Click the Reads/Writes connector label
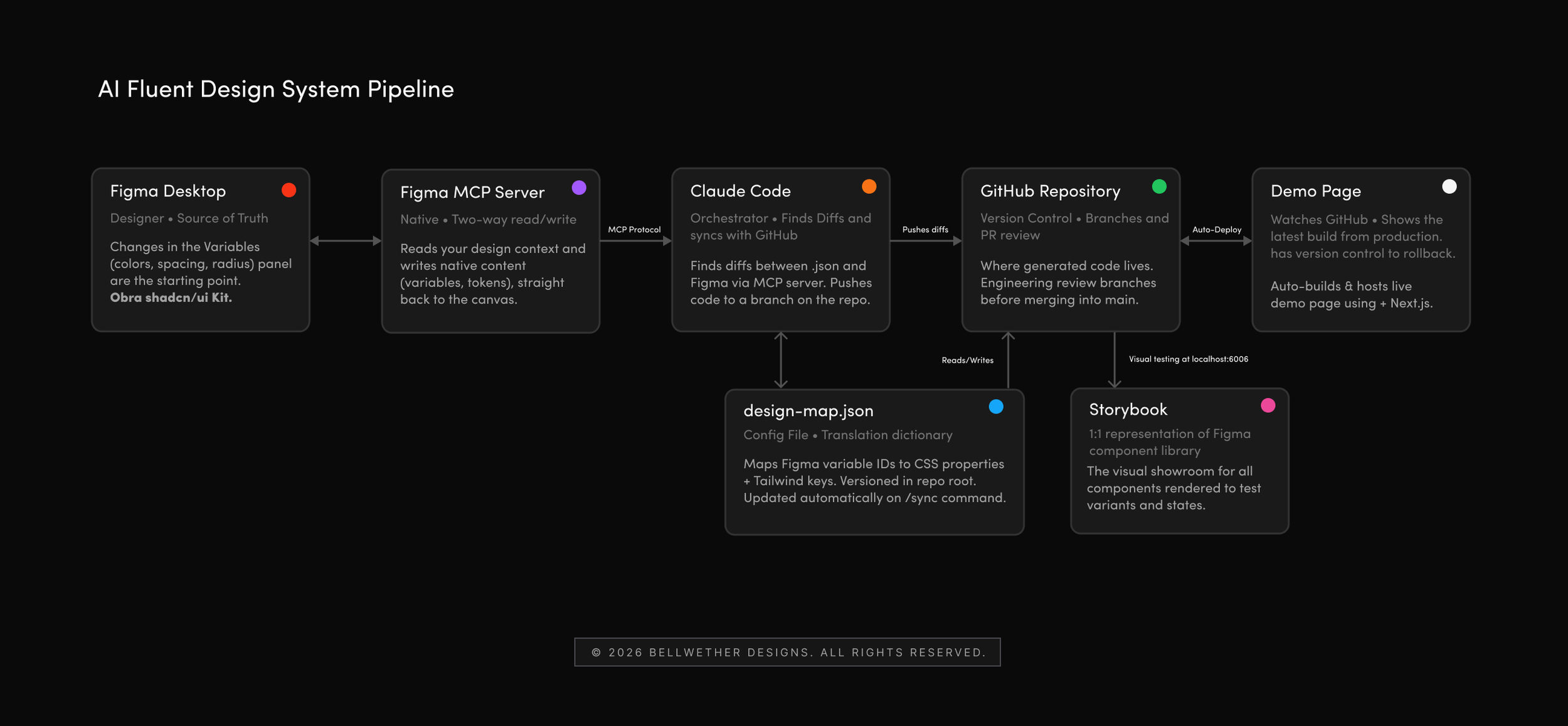1568x726 pixels. (x=967, y=360)
